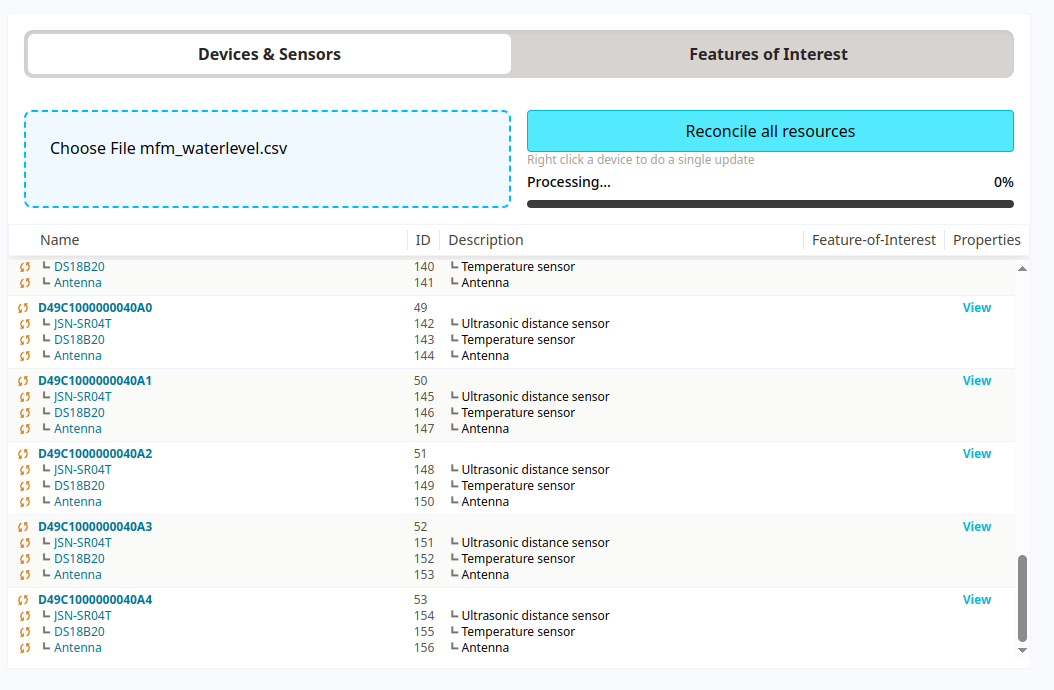Open the device link D49C1000000040A3
Image resolution: width=1054 pixels, height=690 pixels.
(x=95, y=527)
